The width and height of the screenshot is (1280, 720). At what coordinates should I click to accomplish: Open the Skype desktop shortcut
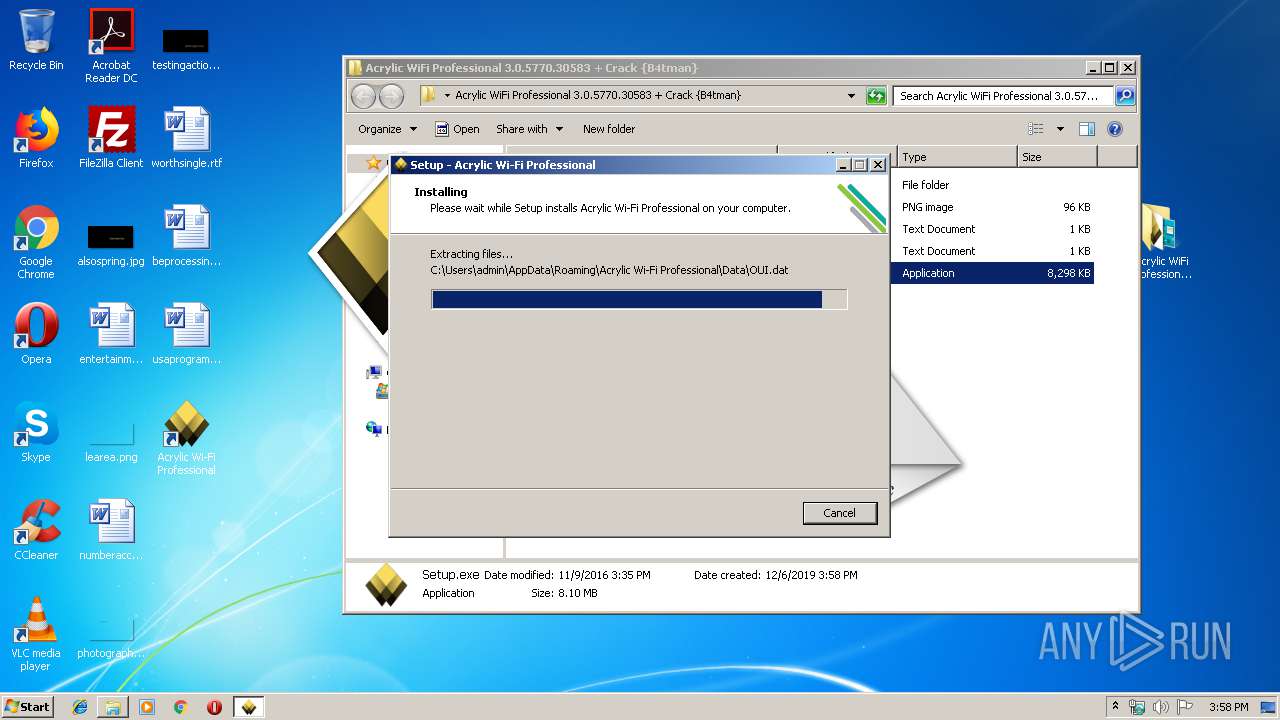pyautogui.click(x=36, y=432)
